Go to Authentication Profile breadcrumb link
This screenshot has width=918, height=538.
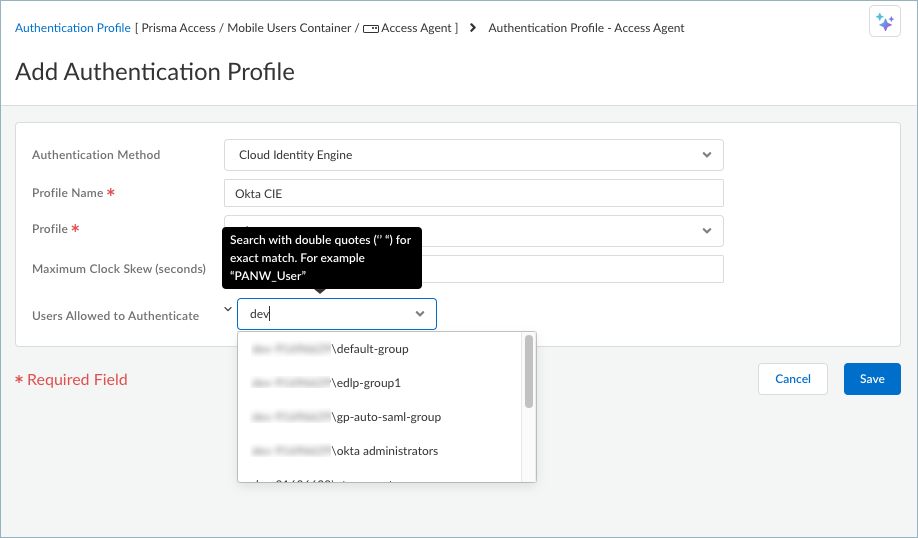click(x=72, y=28)
